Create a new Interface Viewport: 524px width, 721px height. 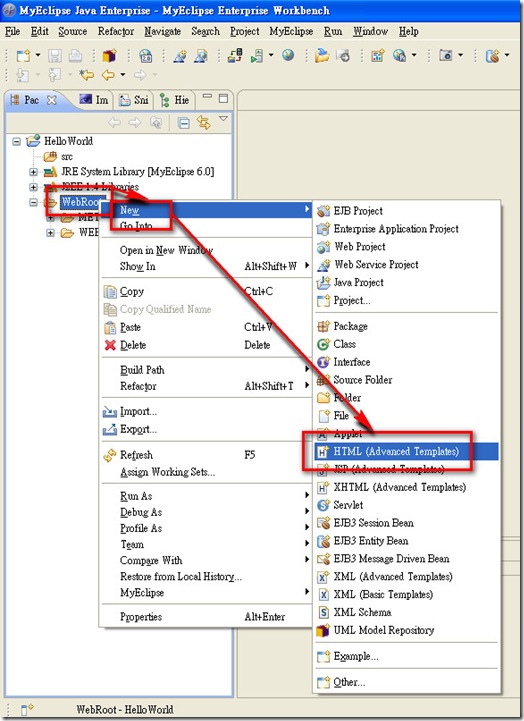(x=406, y=362)
